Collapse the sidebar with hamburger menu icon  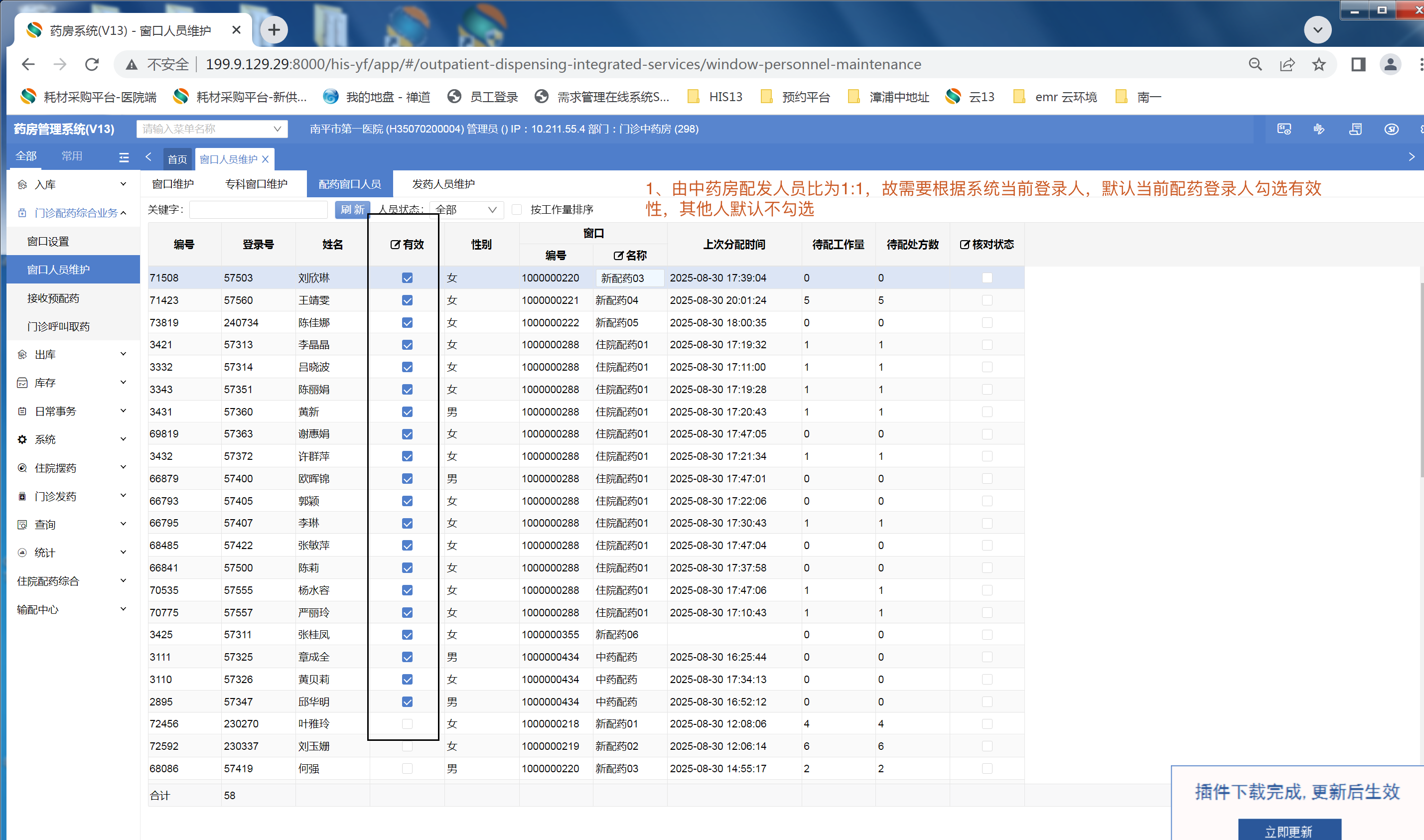[x=124, y=157]
